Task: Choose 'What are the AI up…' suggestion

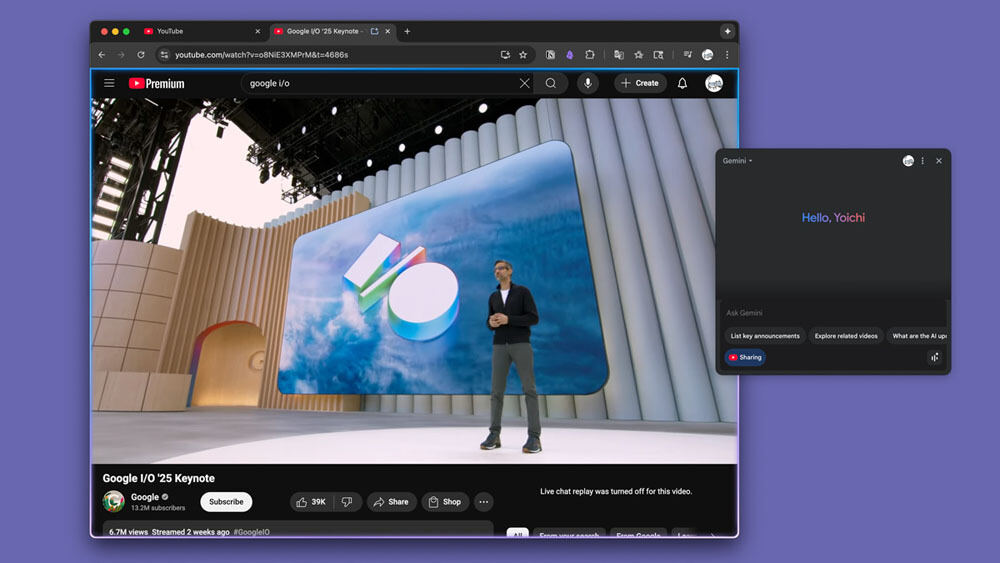Action: pos(918,336)
